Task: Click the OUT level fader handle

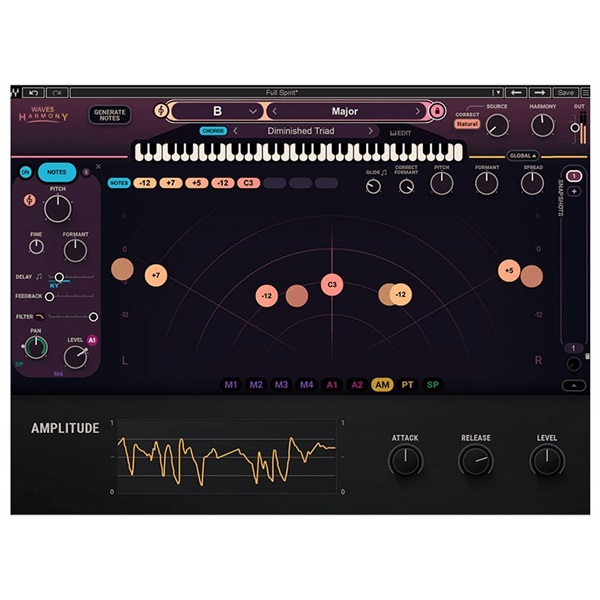Action: pos(574,128)
